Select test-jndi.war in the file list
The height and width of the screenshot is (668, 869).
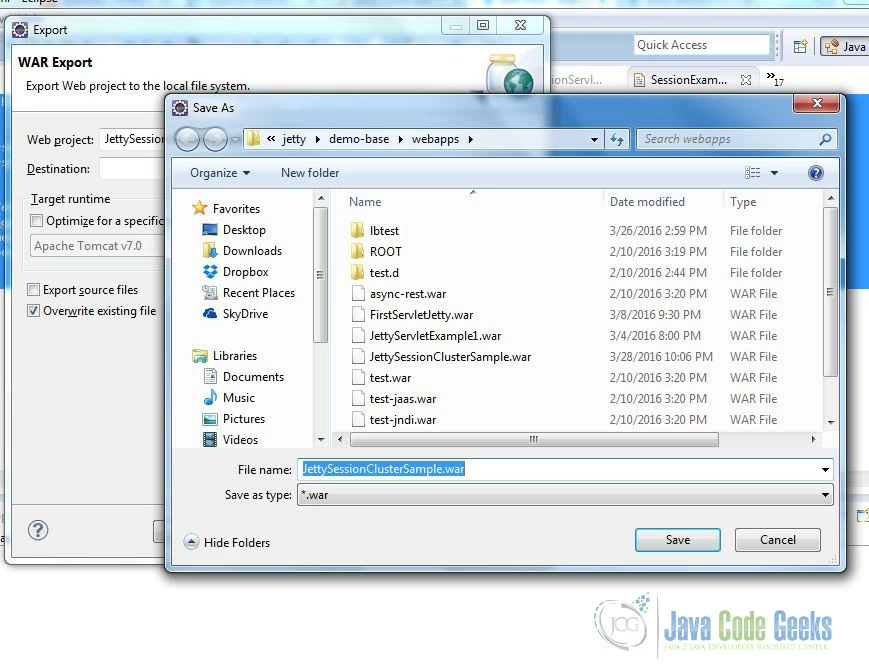[394, 420]
